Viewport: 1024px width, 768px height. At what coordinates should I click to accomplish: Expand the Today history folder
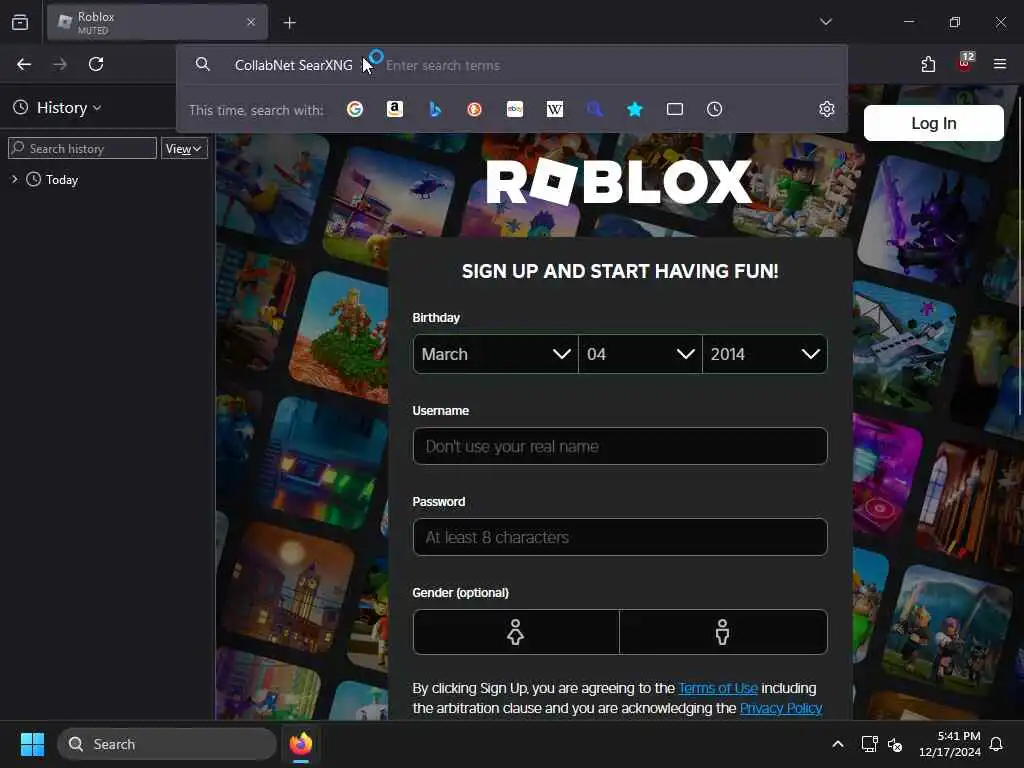(14, 179)
